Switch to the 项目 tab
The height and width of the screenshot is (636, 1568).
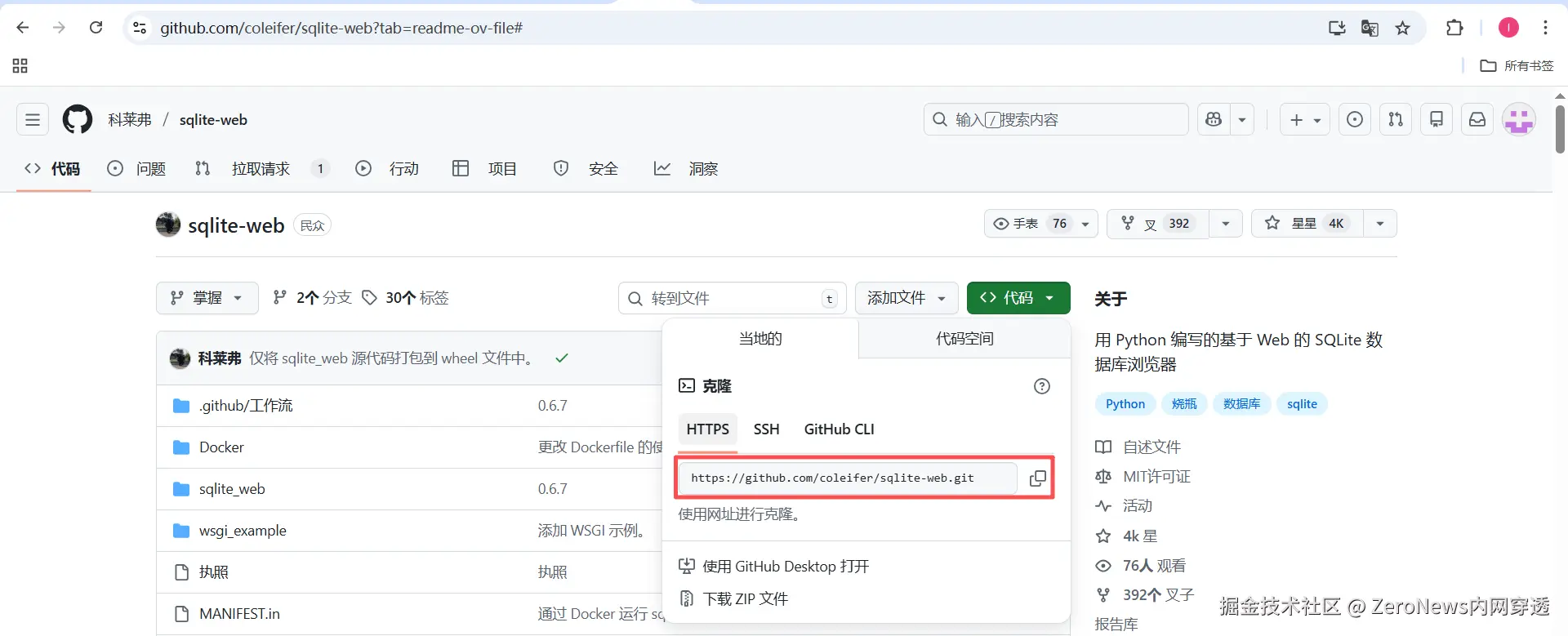click(485, 169)
